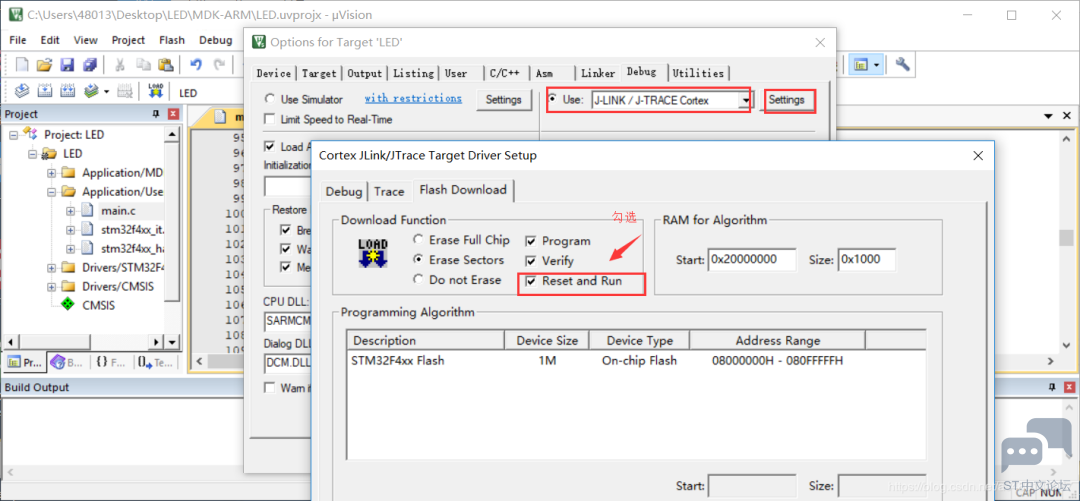Open the window layout dropdown arrow
The image size is (1080, 501).
pyautogui.click(x=877, y=65)
